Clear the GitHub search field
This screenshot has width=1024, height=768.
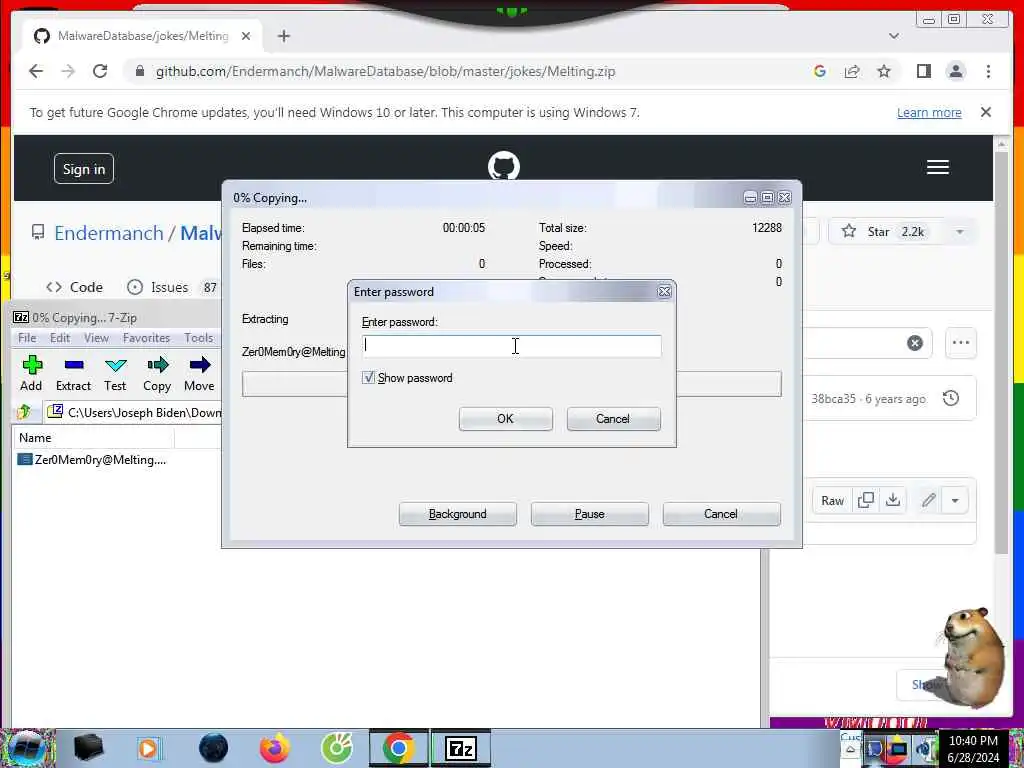[914, 342]
